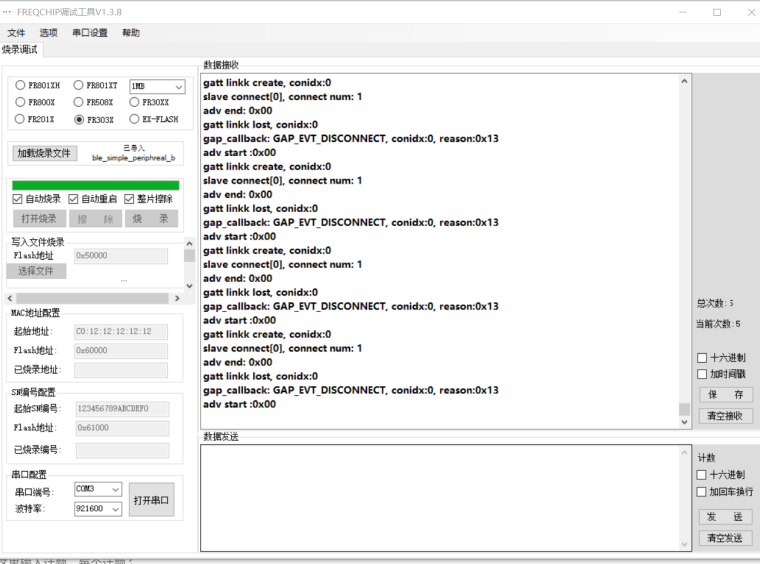This screenshot has width=760, height=564.
Task: Select the FR801XH chip option
Action: (x=21, y=86)
